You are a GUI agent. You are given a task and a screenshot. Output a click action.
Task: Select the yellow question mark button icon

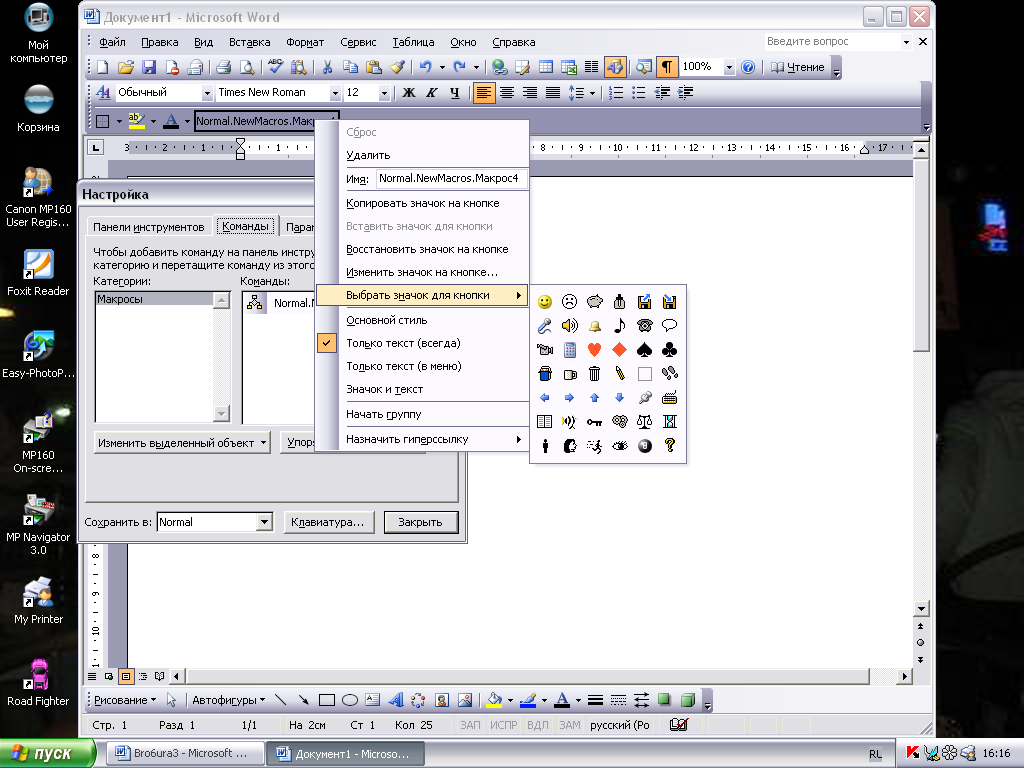tap(669, 445)
